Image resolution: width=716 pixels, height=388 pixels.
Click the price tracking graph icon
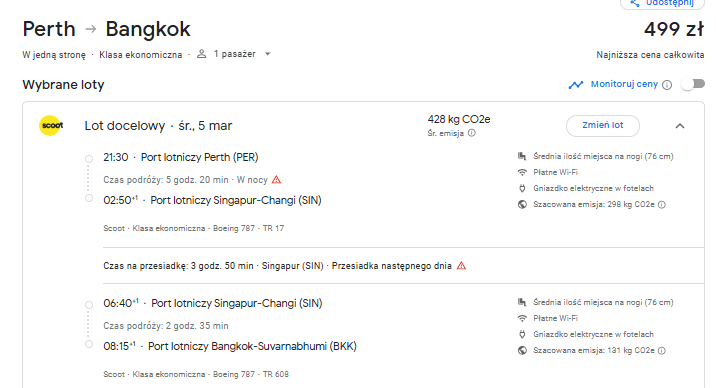tap(576, 85)
